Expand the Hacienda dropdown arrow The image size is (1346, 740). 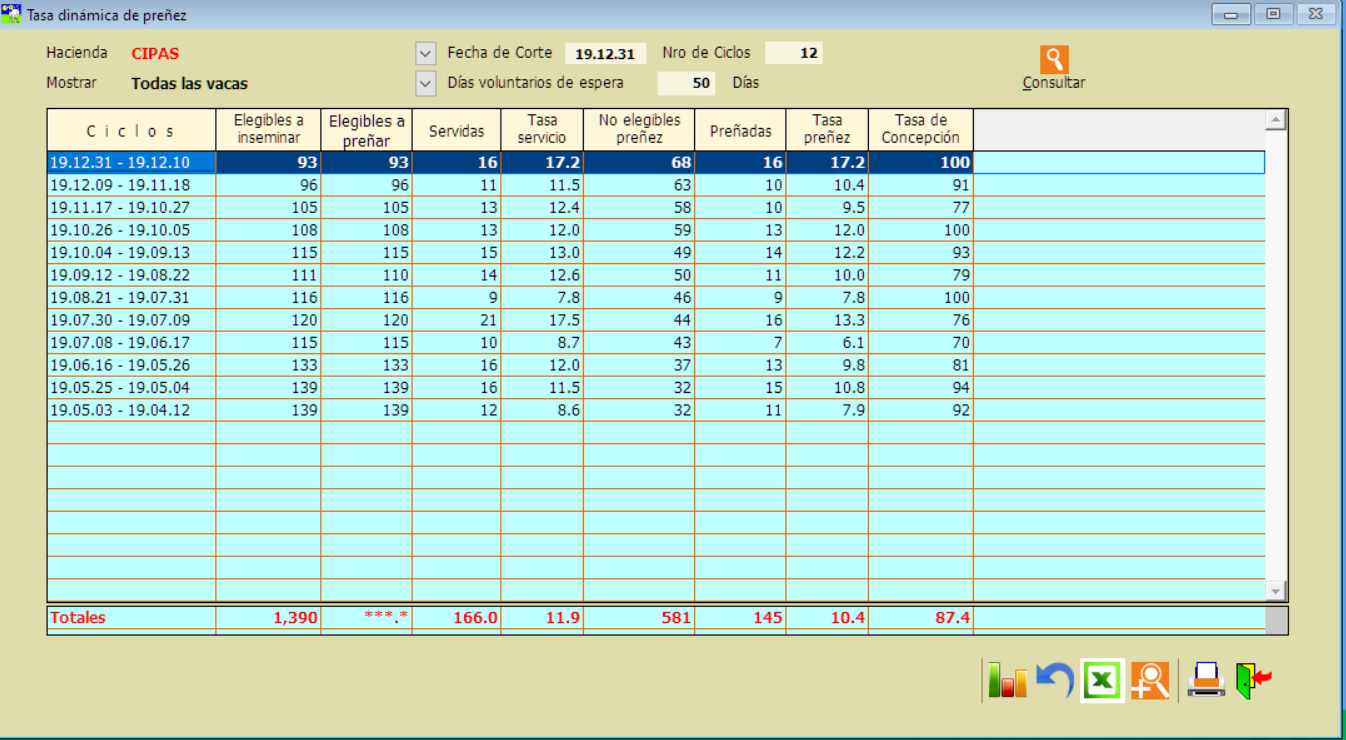click(x=426, y=53)
